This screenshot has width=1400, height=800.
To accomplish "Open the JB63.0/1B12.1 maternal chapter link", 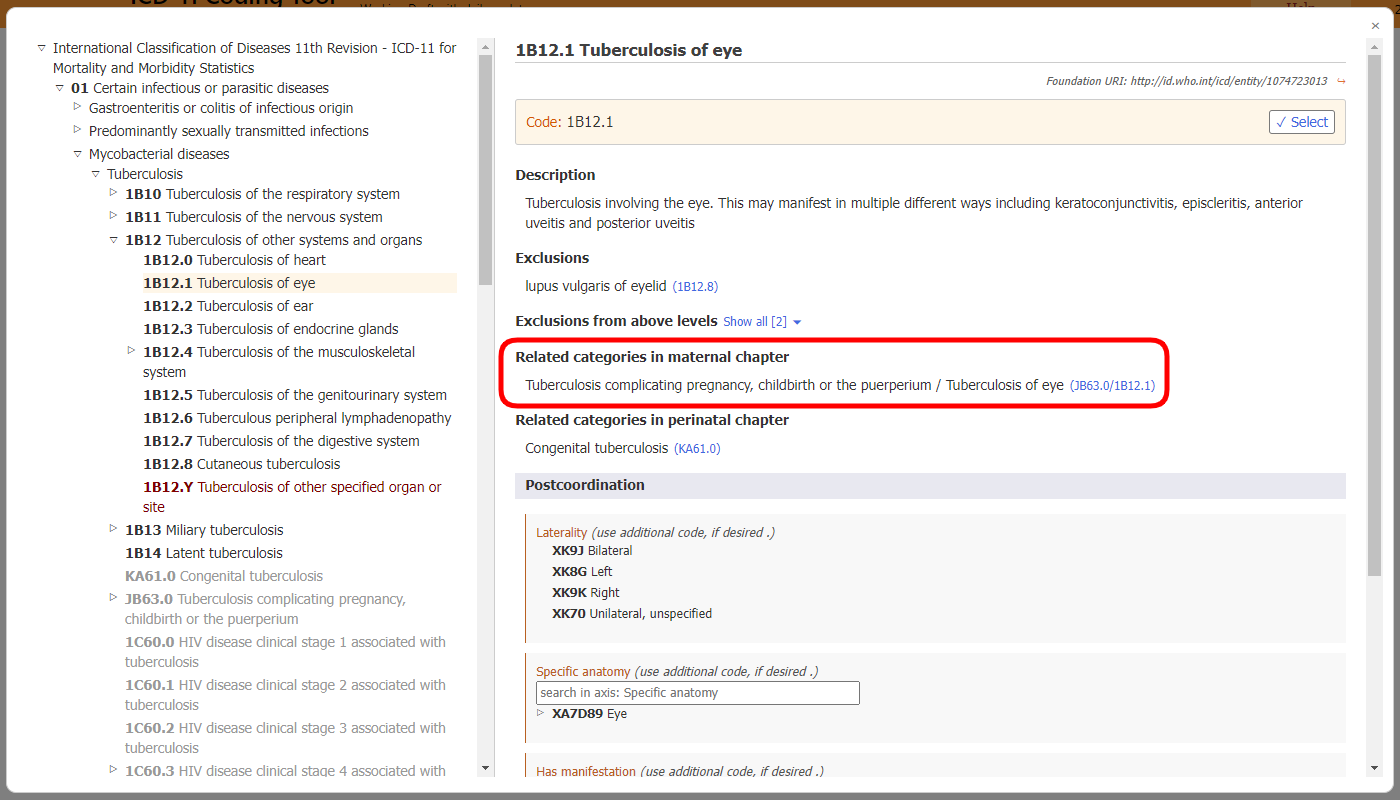I will pyautogui.click(x=1112, y=384).
